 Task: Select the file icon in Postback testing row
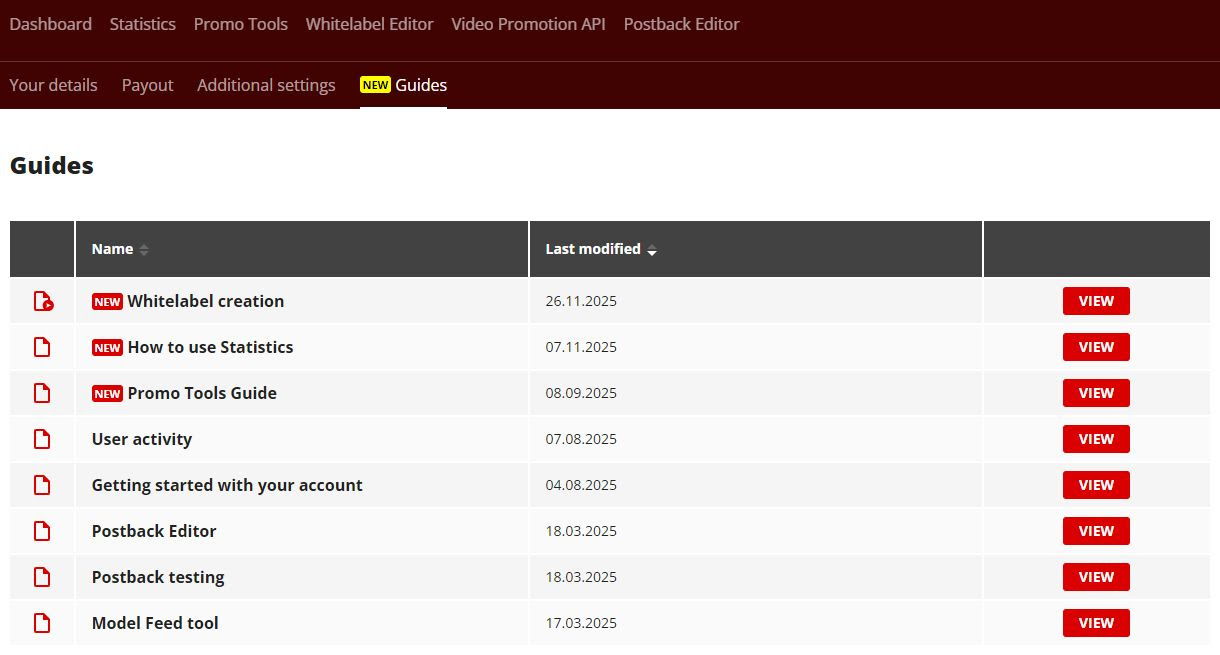pyautogui.click(x=42, y=577)
